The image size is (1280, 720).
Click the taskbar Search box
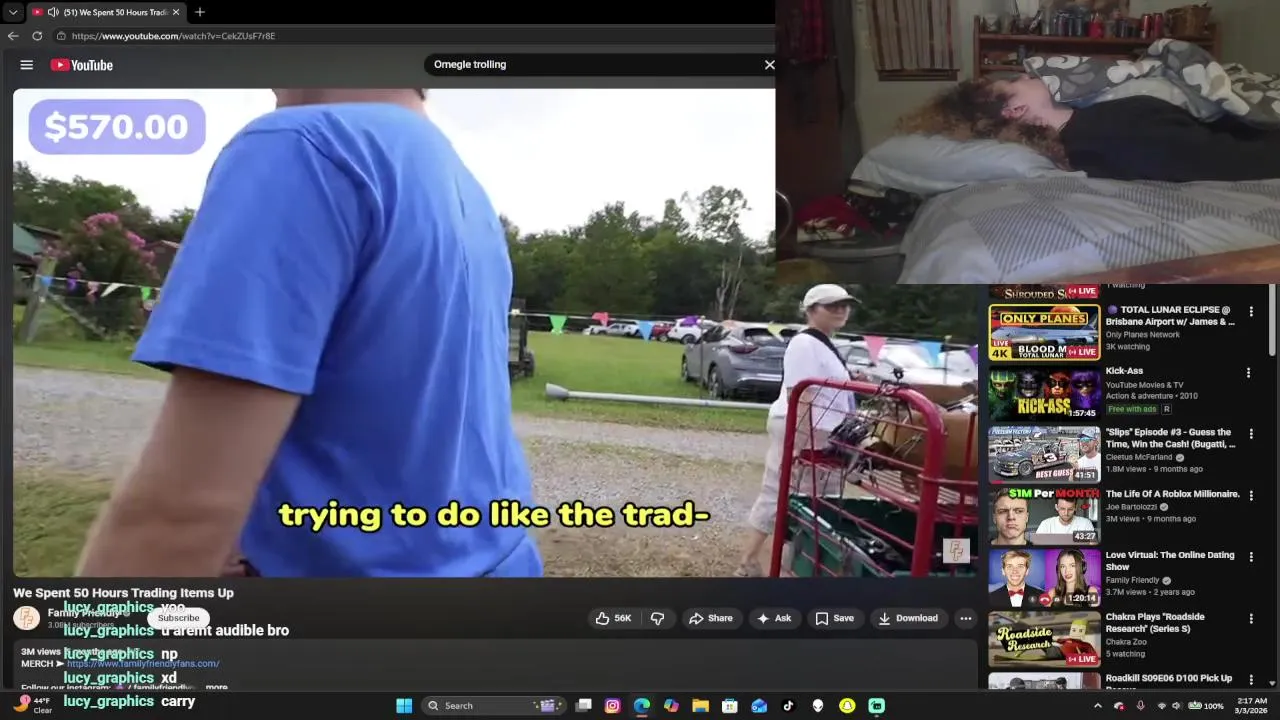click(x=494, y=706)
